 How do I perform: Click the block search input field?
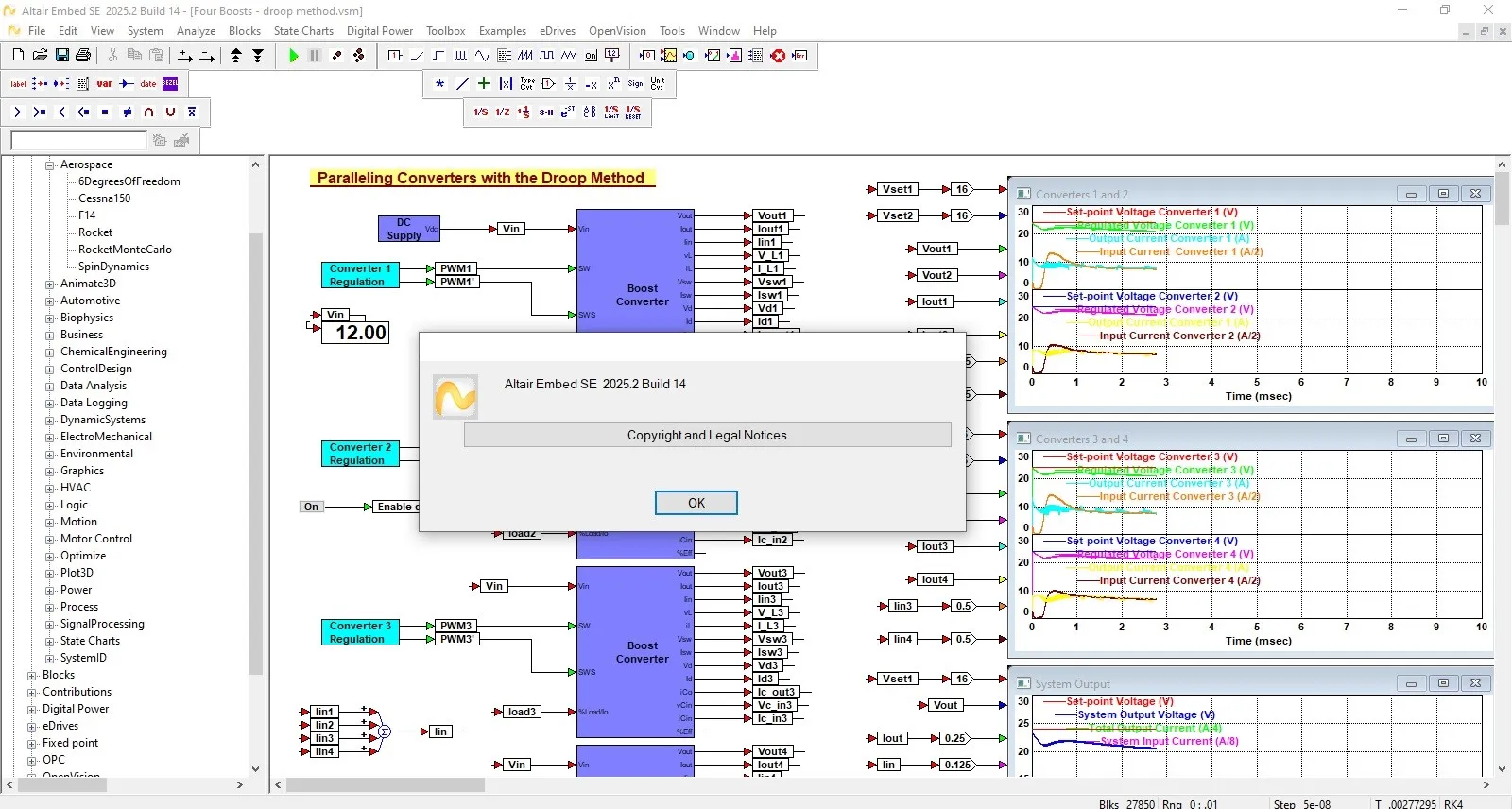pyautogui.click(x=78, y=141)
